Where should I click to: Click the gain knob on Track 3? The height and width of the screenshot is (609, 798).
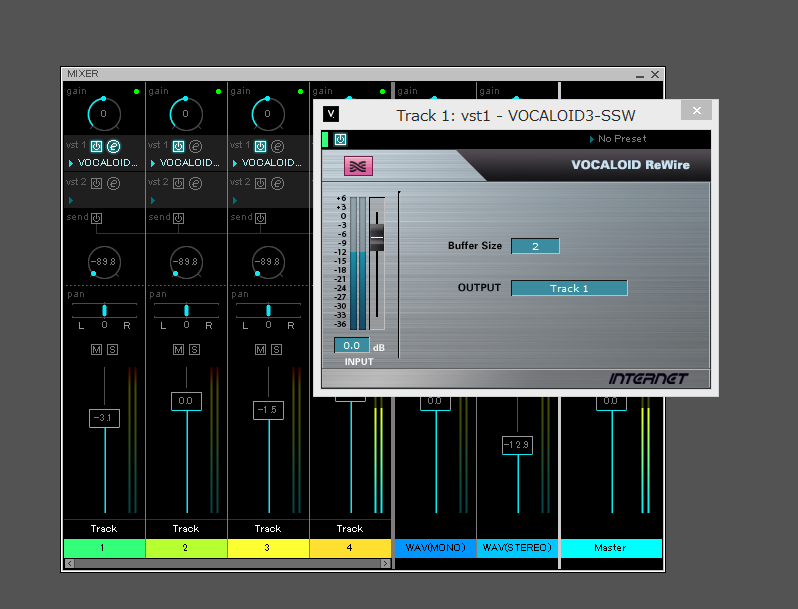268,113
